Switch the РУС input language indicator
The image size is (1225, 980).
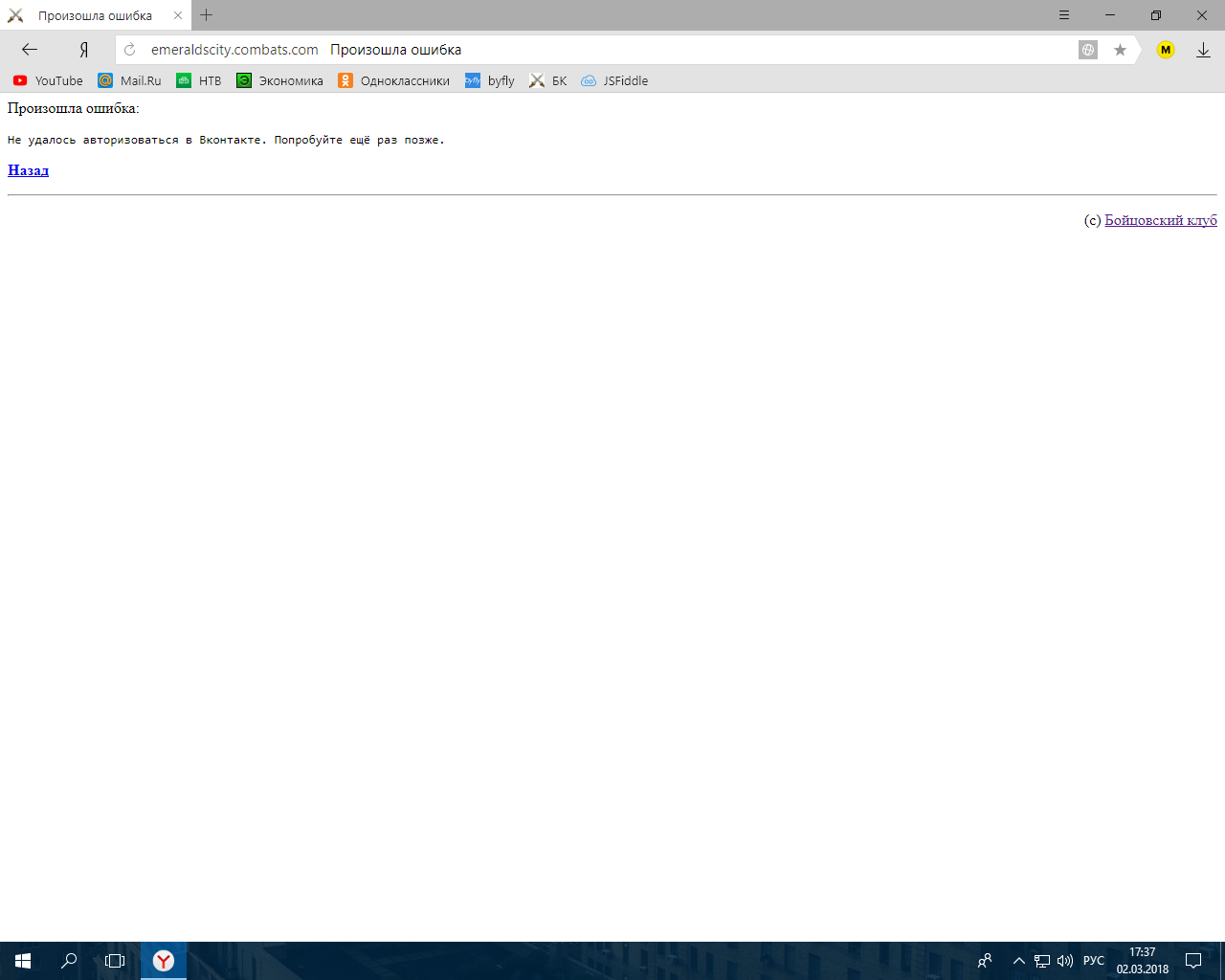1094,961
